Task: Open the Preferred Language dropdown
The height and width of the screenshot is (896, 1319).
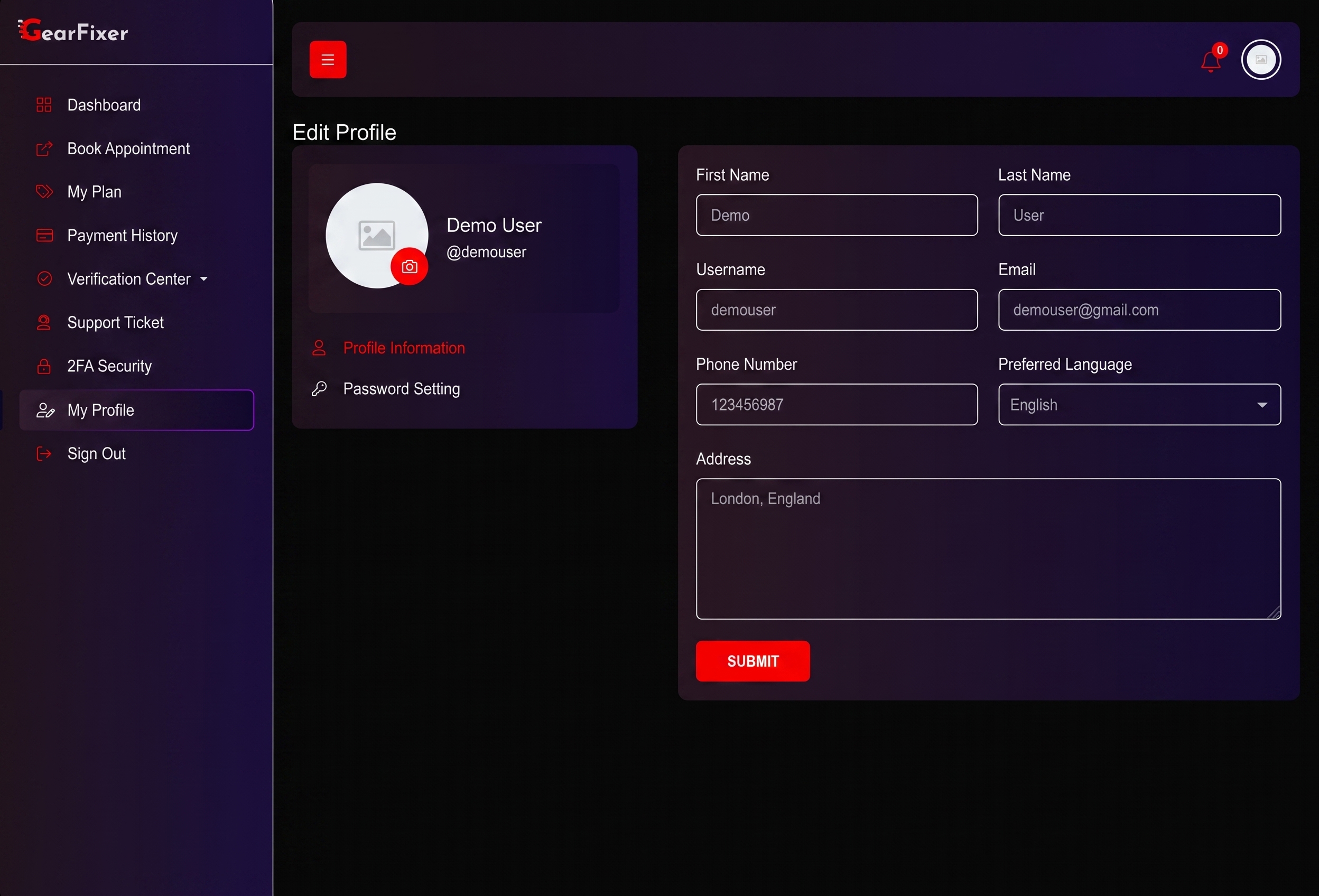Action: [1139, 405]
